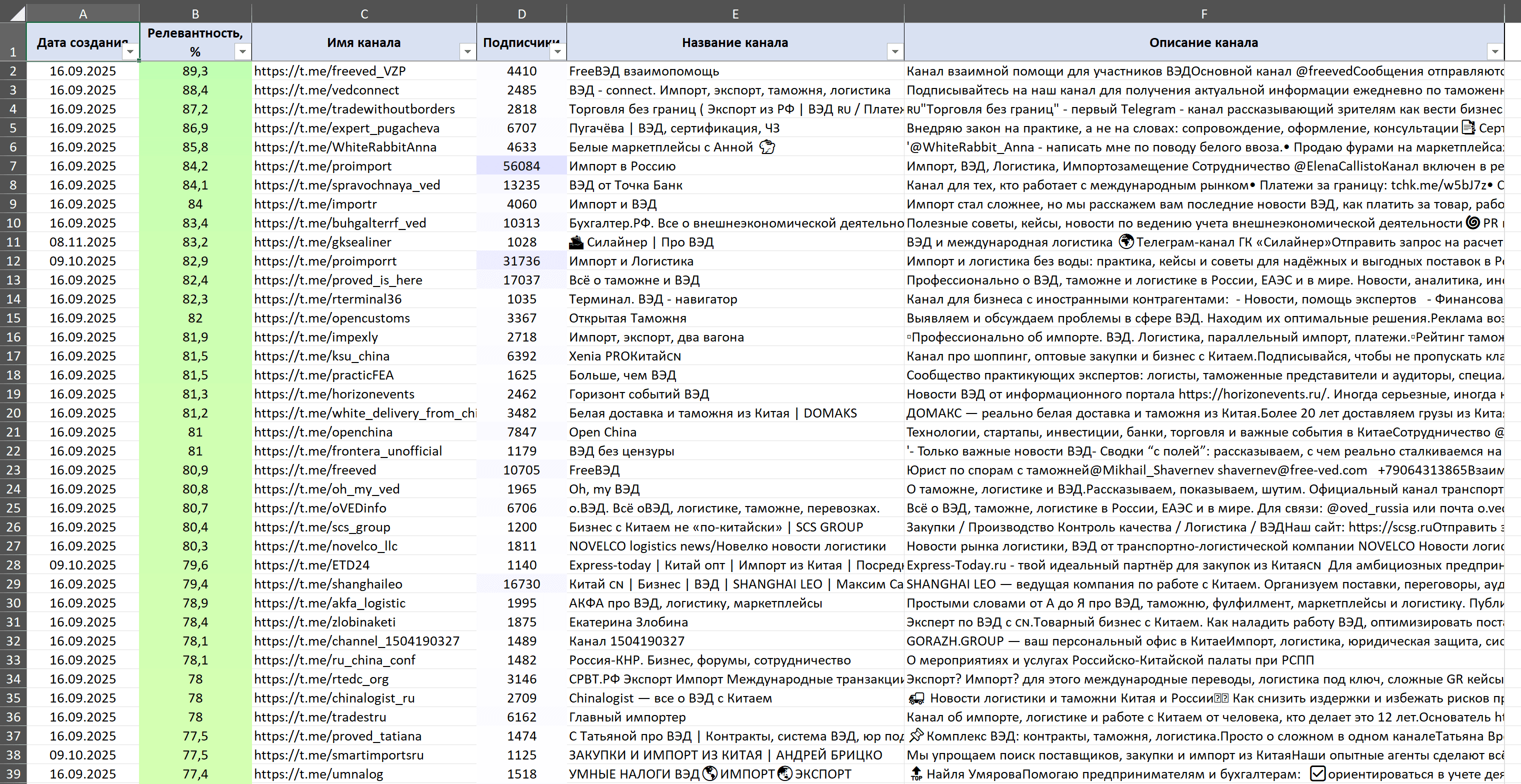Open the filter dropdown for Релевантность column
The height and width of the screenshot is (784, 1521).
tap(242, 52)
